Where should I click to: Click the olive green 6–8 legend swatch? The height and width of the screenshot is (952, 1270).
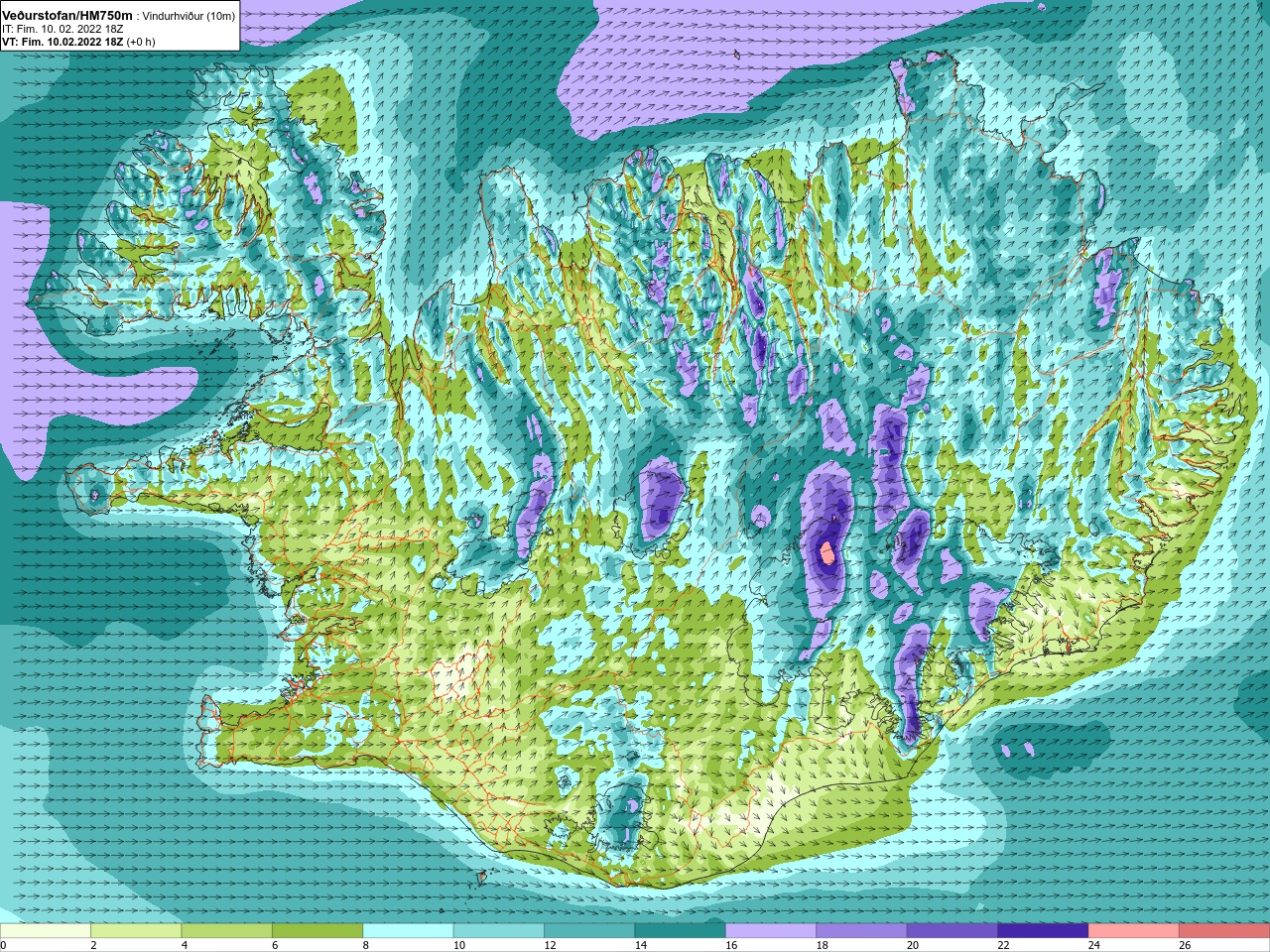tap(317, 931)
